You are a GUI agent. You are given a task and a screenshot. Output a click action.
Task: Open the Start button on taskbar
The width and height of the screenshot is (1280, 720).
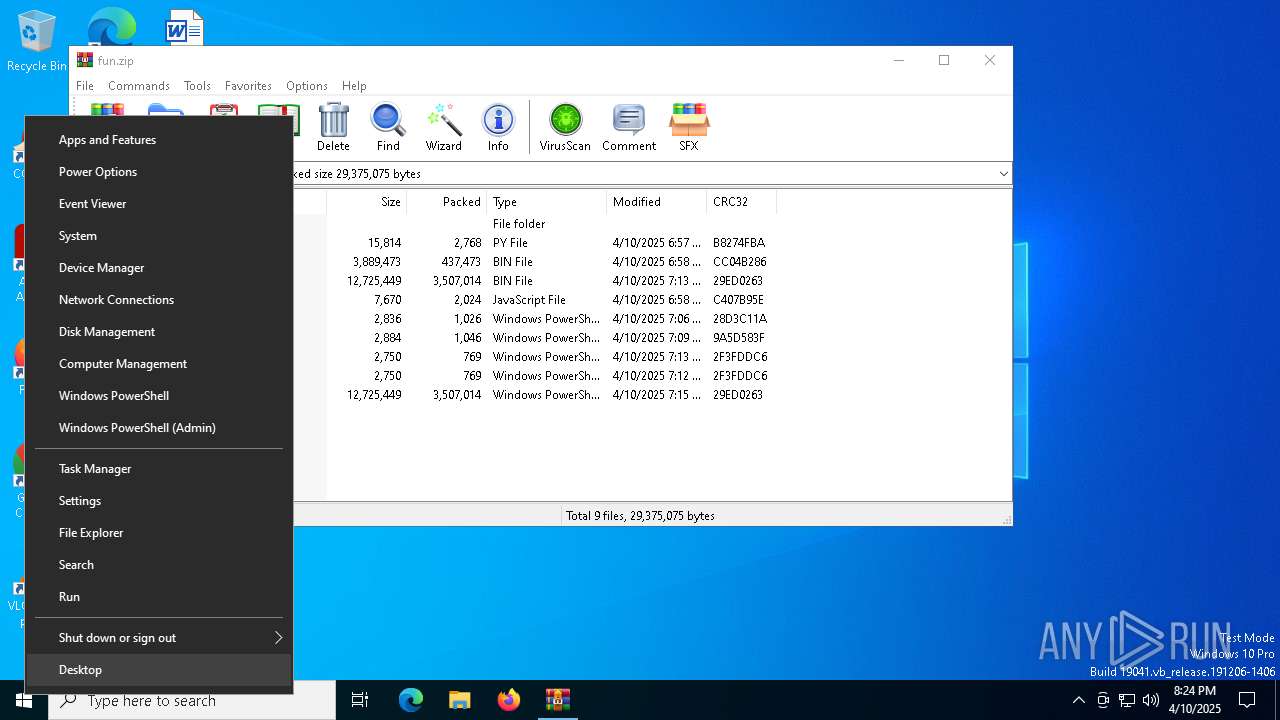click(24, 700)
